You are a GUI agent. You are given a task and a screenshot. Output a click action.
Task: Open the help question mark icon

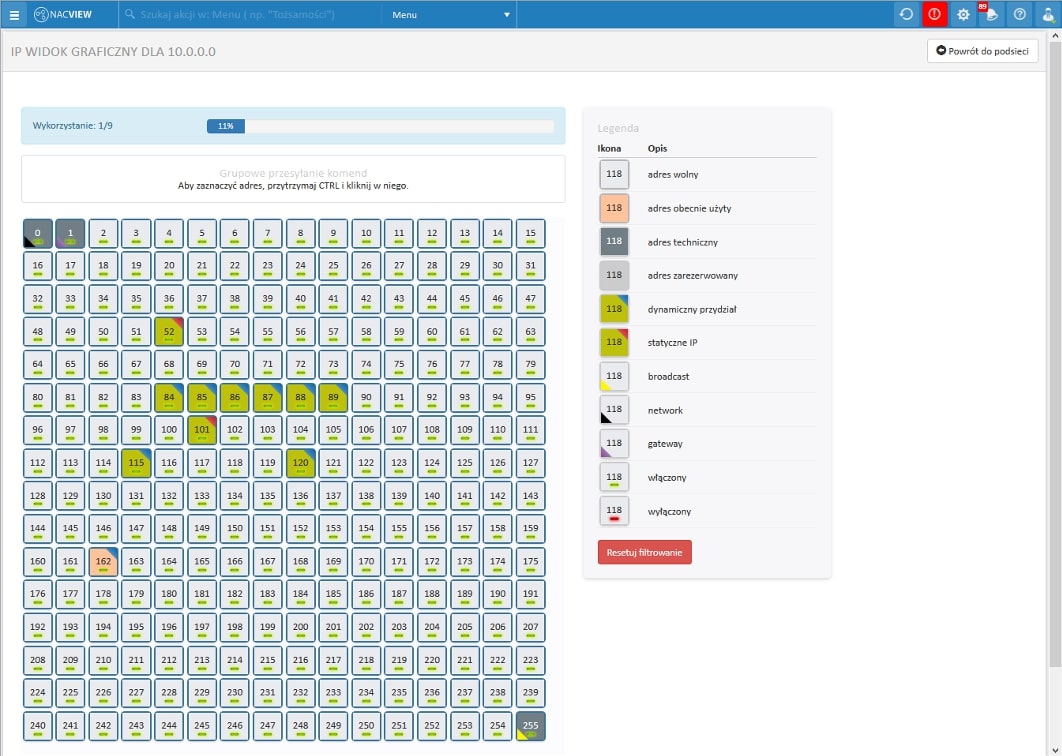[1020, 14]
